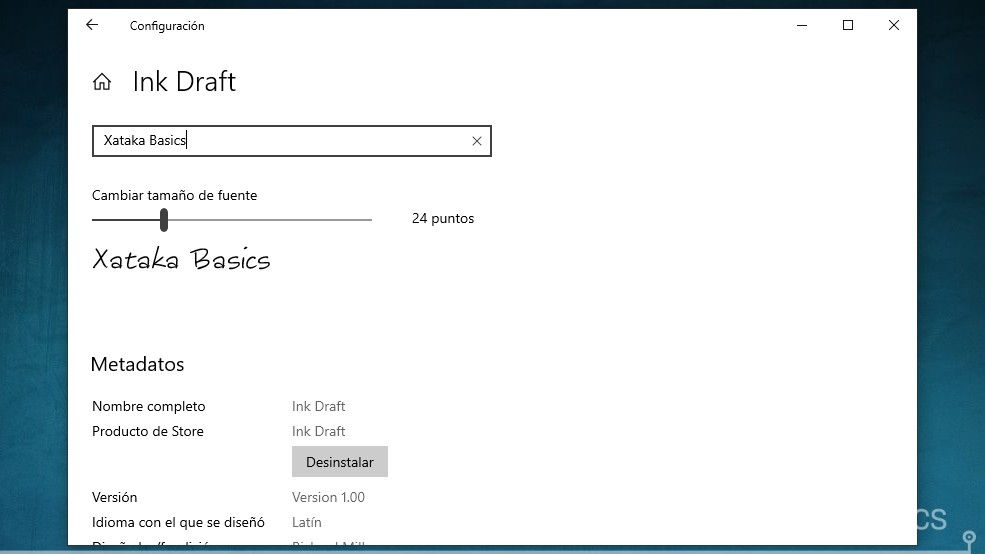The height and width of the screenshot is (554, 985).
Task: Click the Versión label
Action: point(114,497)
